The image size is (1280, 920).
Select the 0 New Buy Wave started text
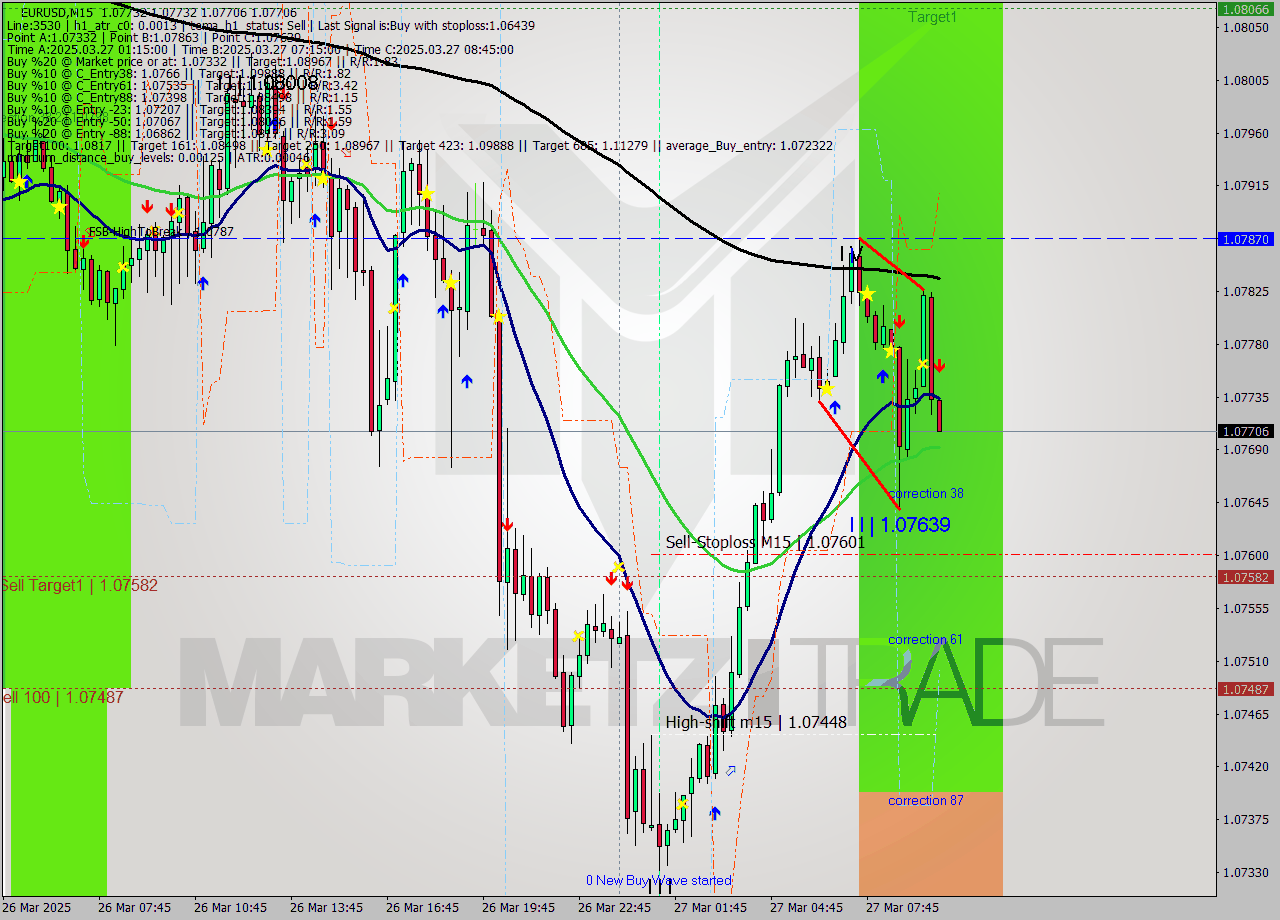coord(659,880)
